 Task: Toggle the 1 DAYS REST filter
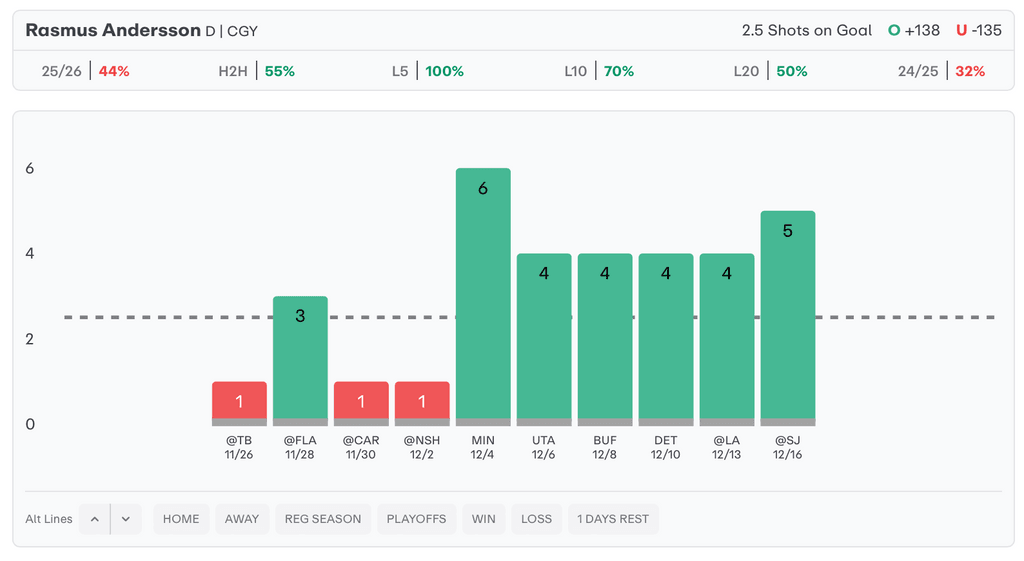pyautogui.click(x=613, y=519)
